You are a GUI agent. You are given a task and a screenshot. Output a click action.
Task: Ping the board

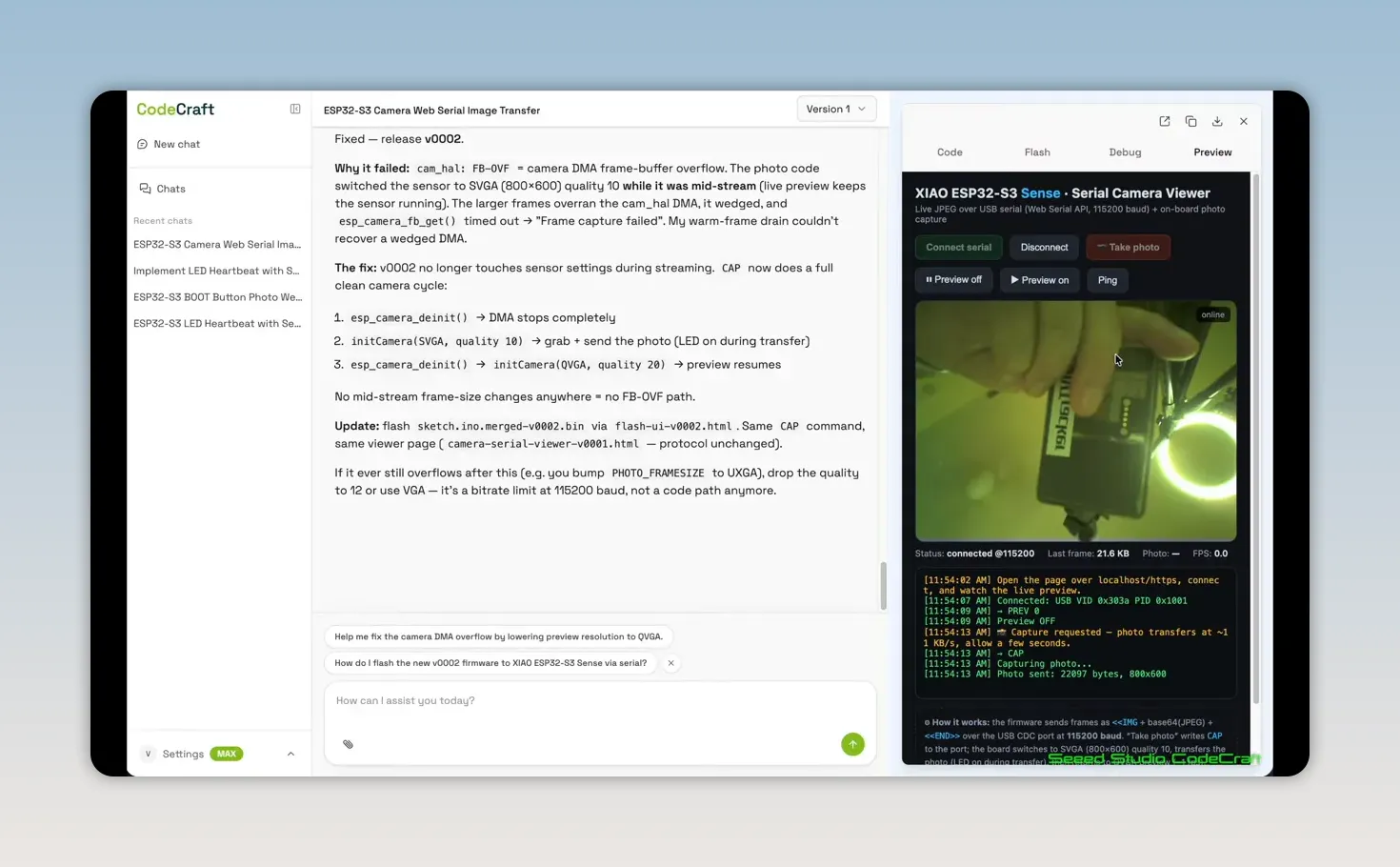pyautogui.click(x=1107, y=280)
